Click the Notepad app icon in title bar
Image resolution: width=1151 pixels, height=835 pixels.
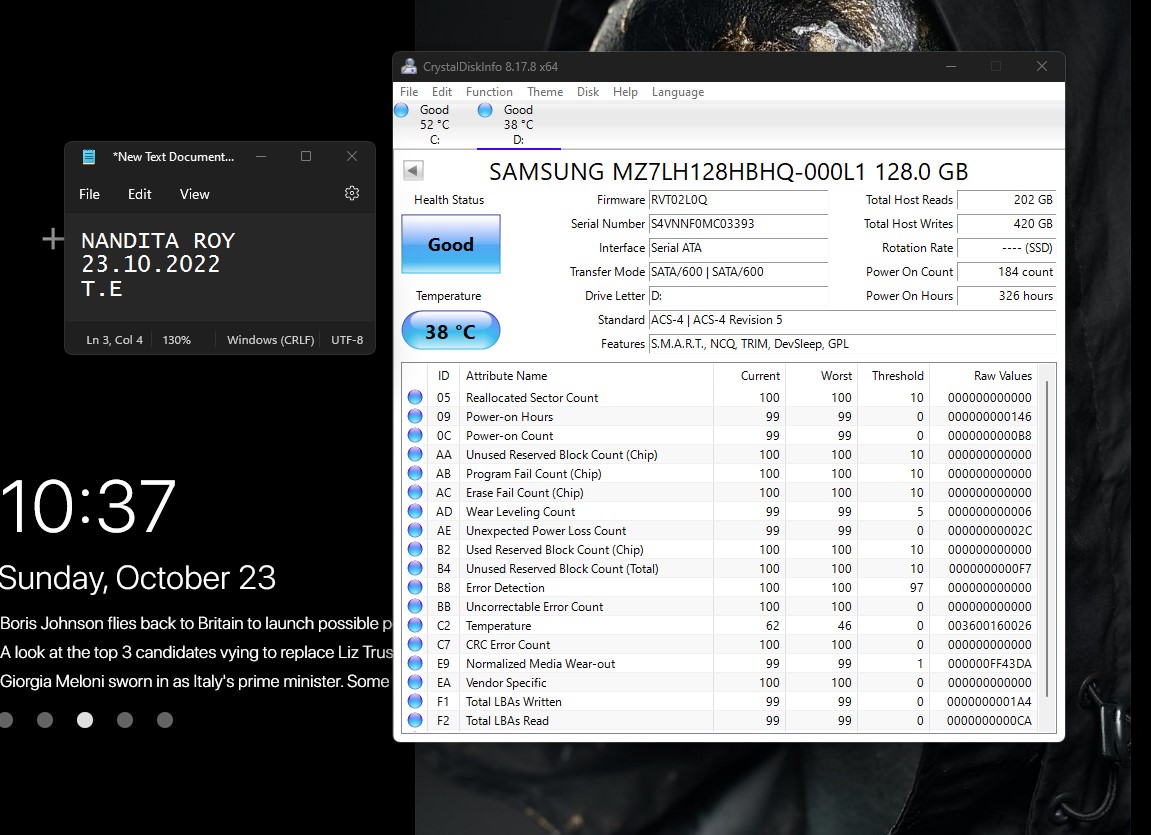point(90,156)
